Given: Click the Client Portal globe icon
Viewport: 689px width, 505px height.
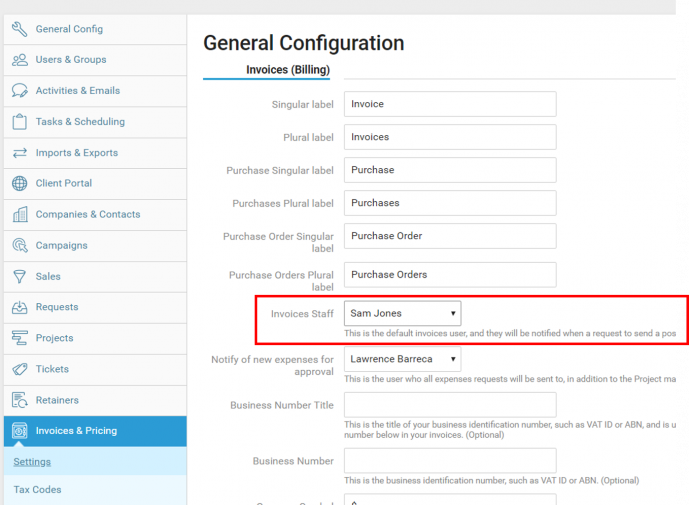Looking at the screenshot, I should 19,184.
